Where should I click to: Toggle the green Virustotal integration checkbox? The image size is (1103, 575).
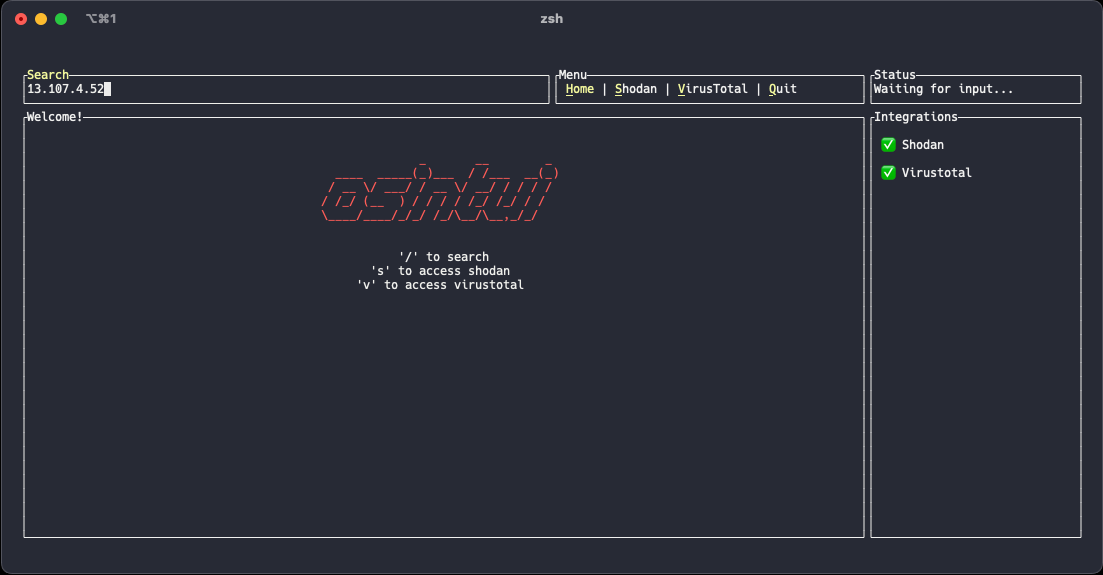click(888, 173)
